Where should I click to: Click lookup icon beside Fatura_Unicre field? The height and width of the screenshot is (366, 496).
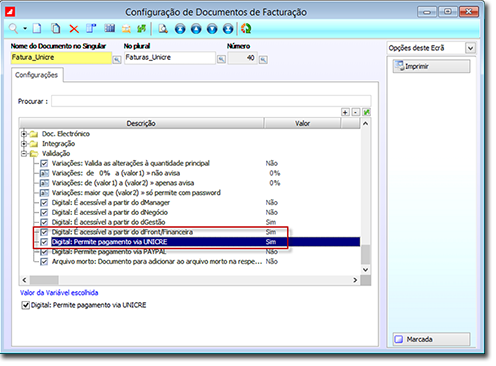point(117,60)
